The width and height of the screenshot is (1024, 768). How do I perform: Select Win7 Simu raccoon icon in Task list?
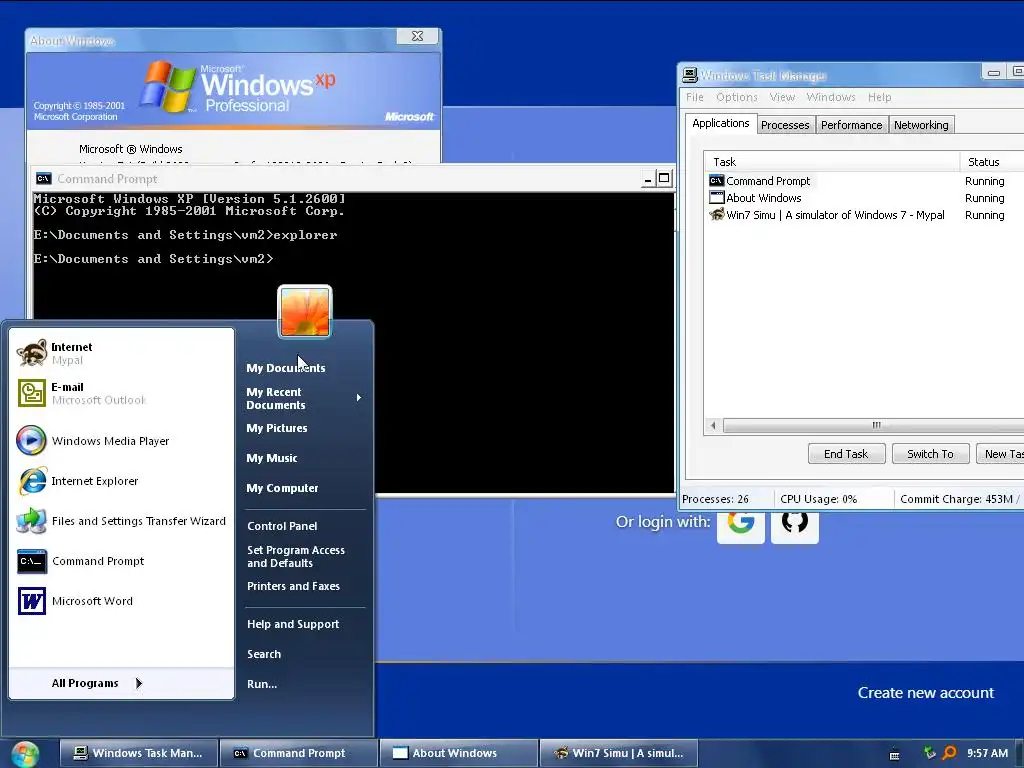(x=716, y=215)
